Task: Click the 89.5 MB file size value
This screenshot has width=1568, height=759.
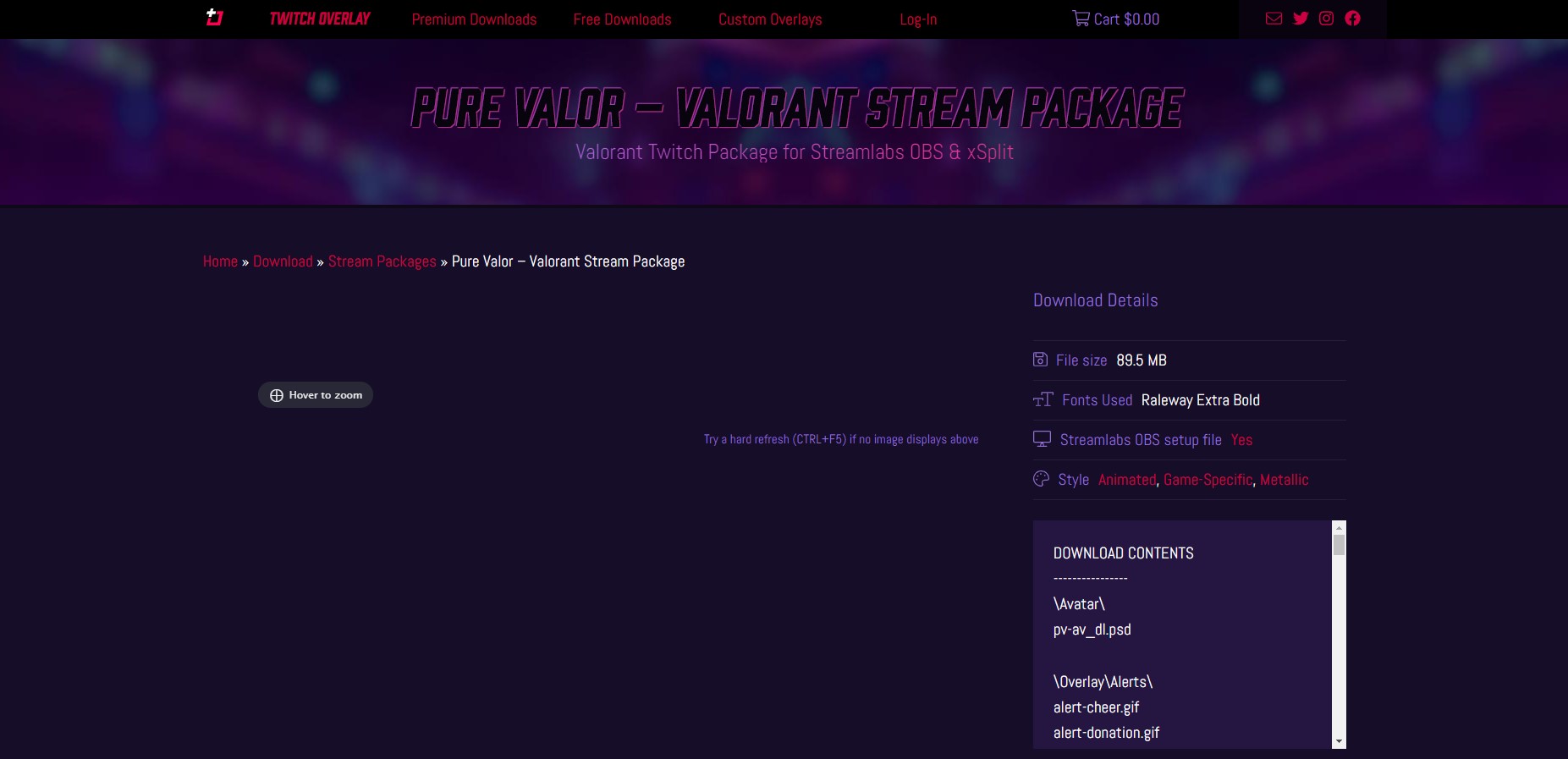Action: click(1142, 360)
